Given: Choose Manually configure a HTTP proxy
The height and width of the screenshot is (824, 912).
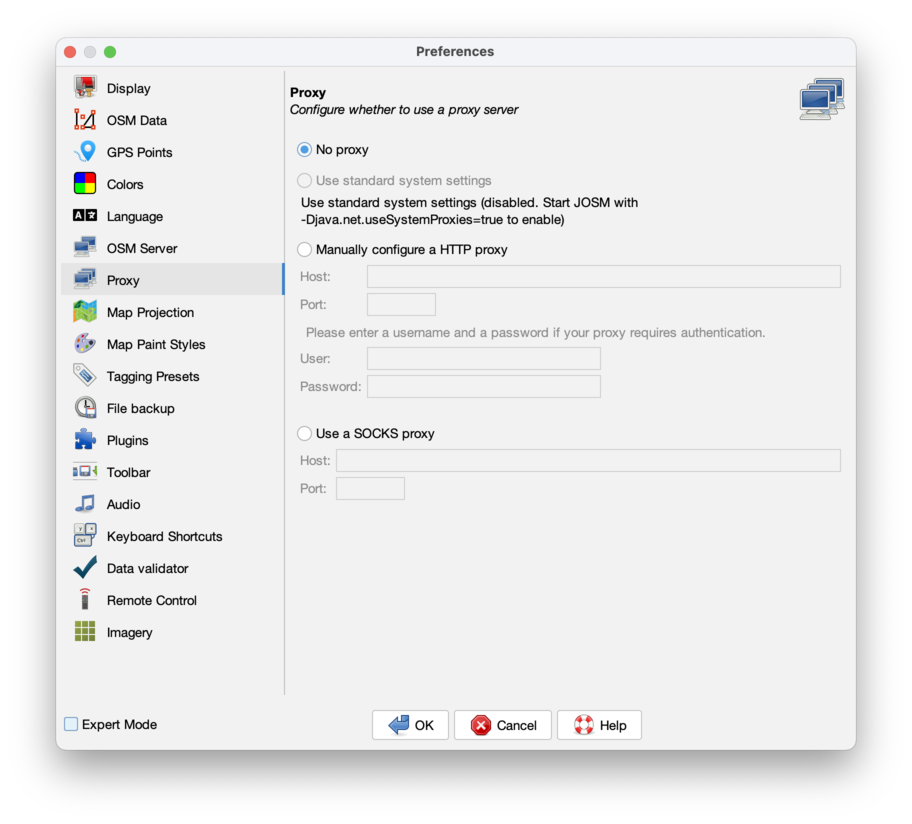Looking at the screenshot, I should (303, 249).
